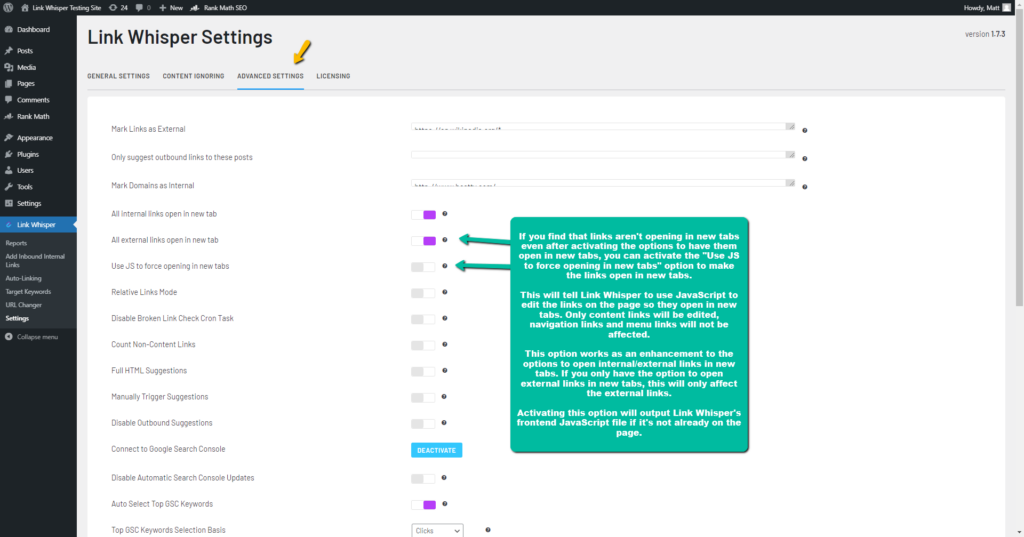Open the General Settings tab

118,76
